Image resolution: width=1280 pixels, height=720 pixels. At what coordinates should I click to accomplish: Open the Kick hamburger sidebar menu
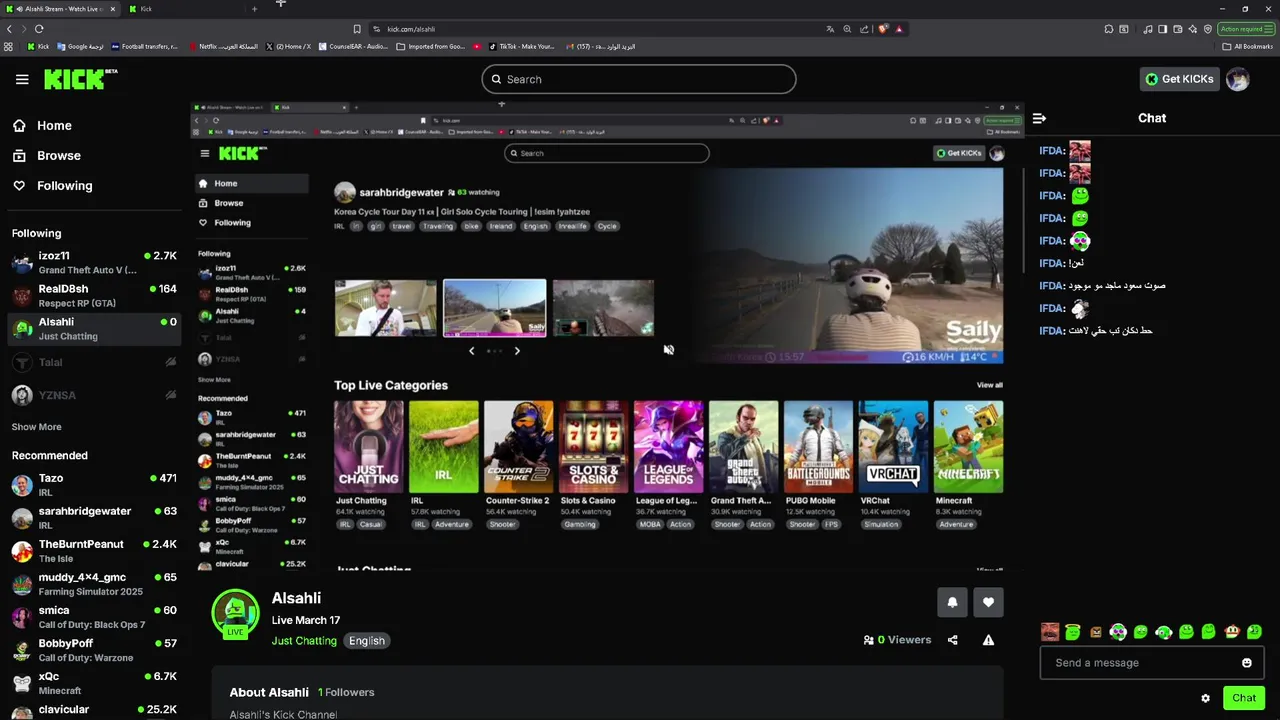pos(22,79)
